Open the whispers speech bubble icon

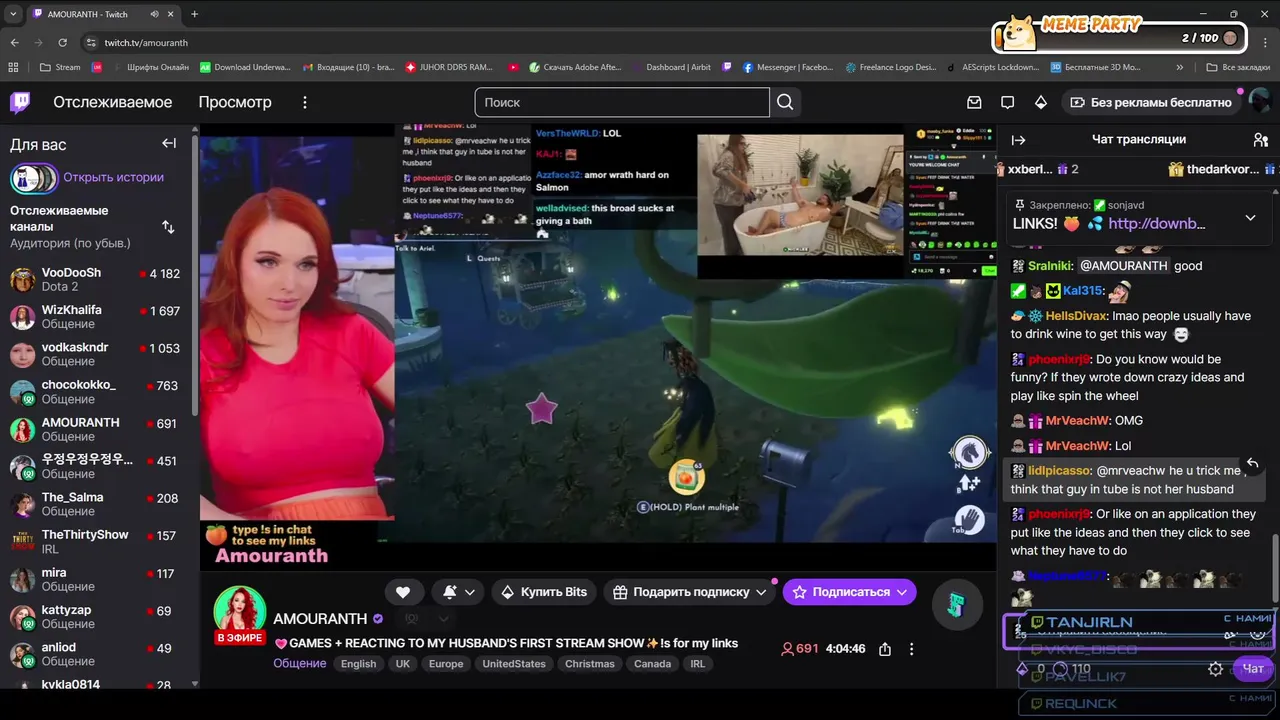pyautogui.click(x=1007, y=102)
